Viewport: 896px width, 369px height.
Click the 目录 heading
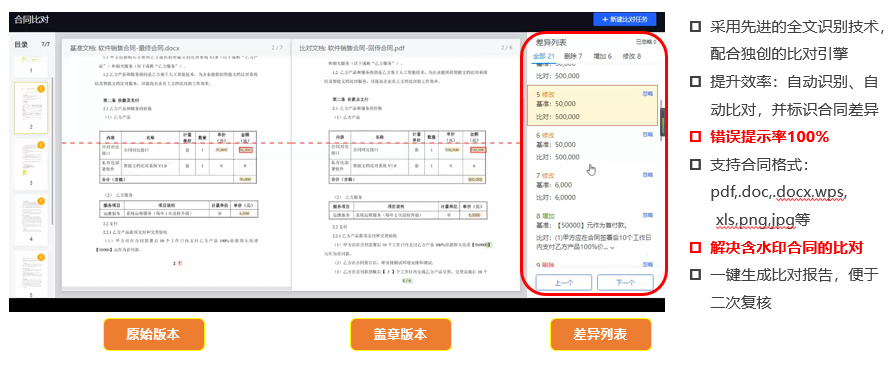point(21,44)
